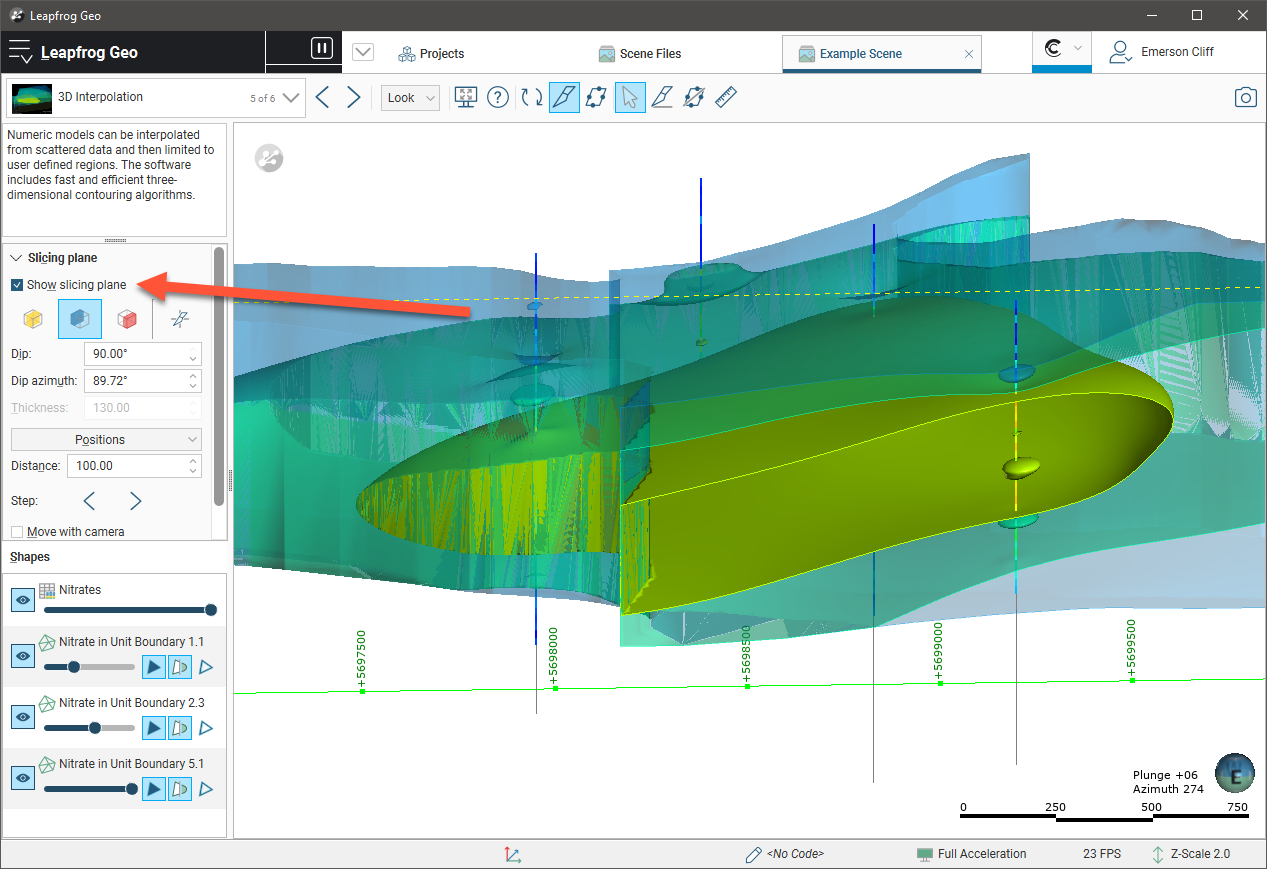Go to the previous saved scene
Viewport: 1267px width, 869px height.
click(322, 97)
